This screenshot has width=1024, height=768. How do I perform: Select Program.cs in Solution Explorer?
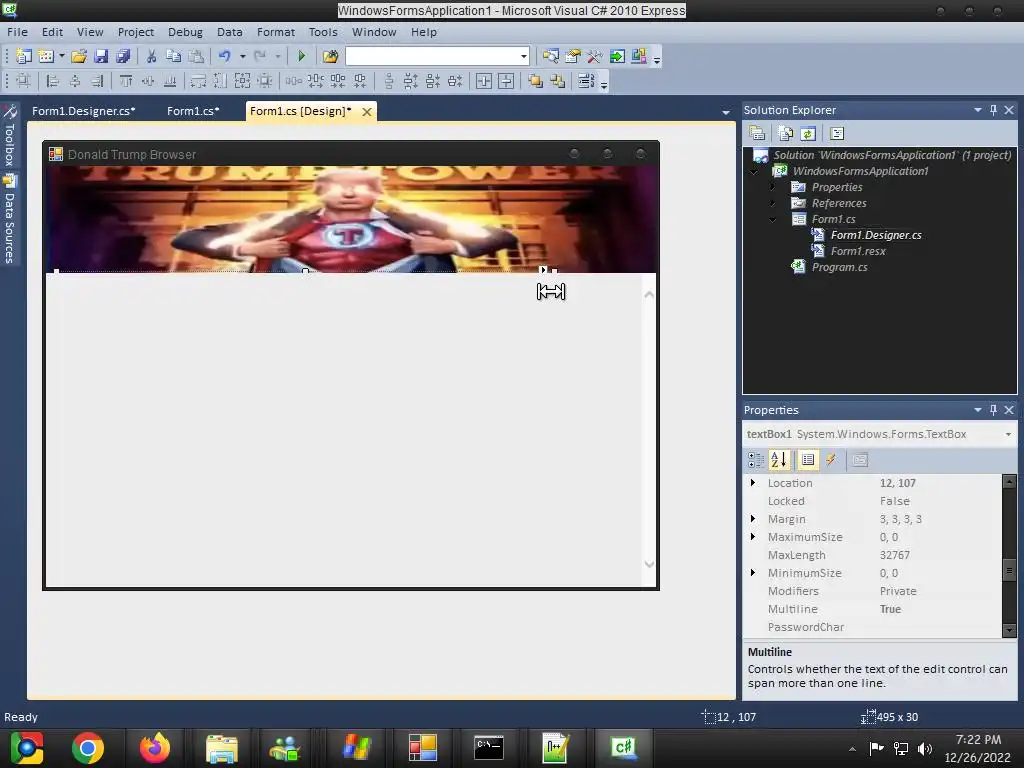[839, 267]
